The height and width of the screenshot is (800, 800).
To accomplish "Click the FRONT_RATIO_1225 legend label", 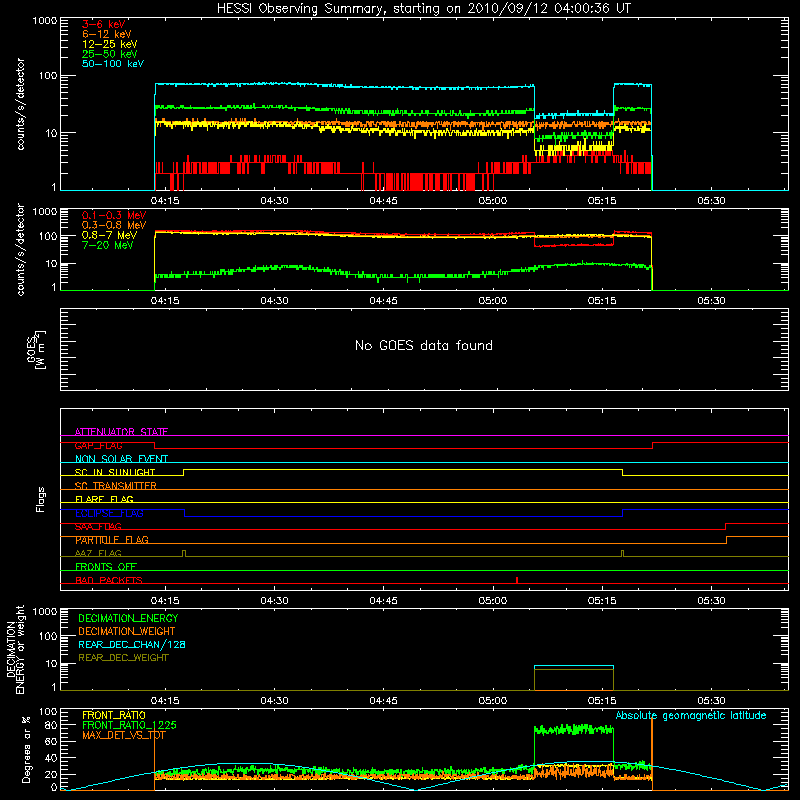I will (x=130, y=725).
